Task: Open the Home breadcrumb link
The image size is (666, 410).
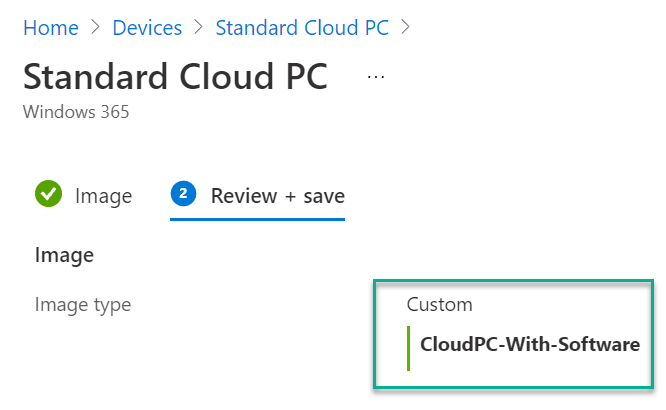Action: click(x=51, y=28)
